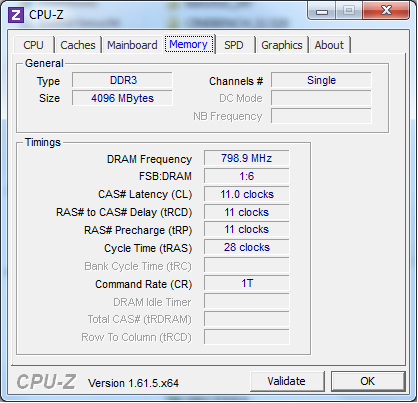
Task: Click the Type label in General
Action: click(x=48, y=82)
